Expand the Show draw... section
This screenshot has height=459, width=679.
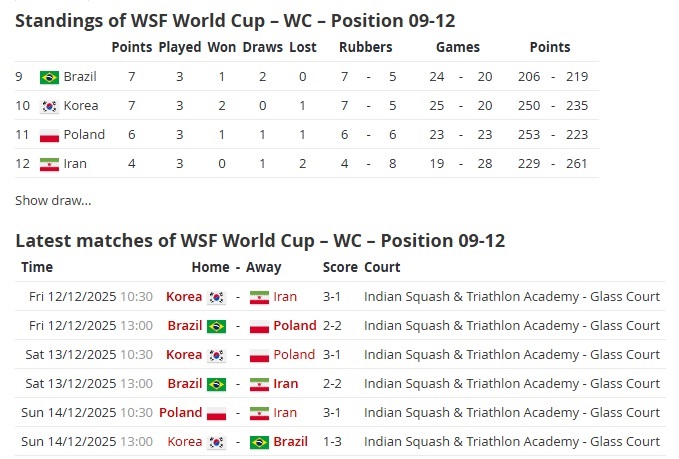click(x=53, y=200)
